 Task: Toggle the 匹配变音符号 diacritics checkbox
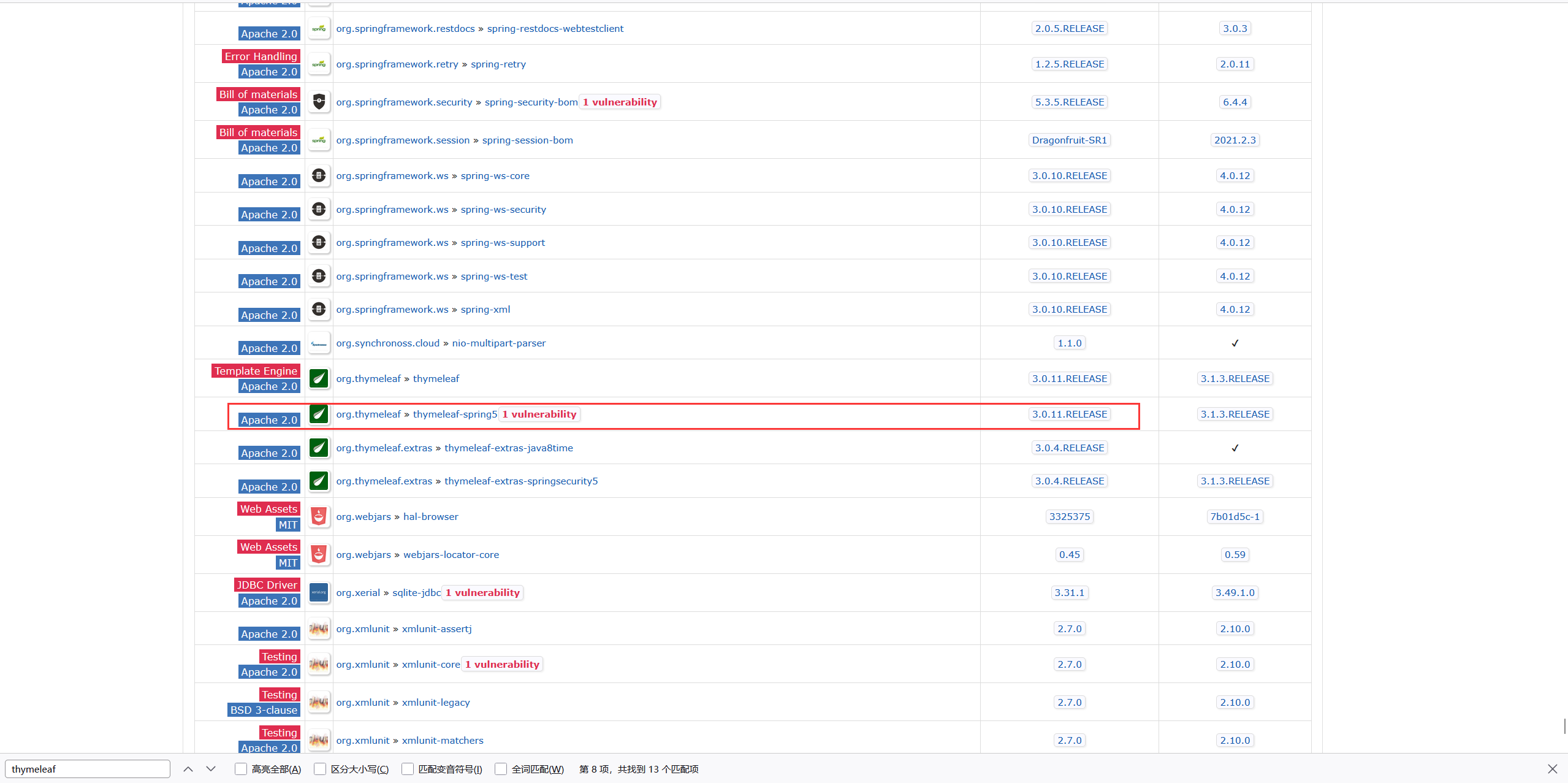[408, 769]
